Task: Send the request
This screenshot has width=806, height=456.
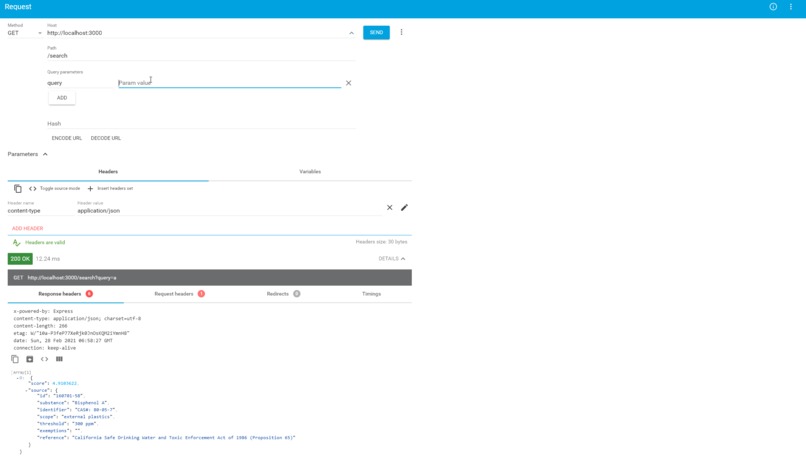Action: pyautogui.click(x=376, y=32)
